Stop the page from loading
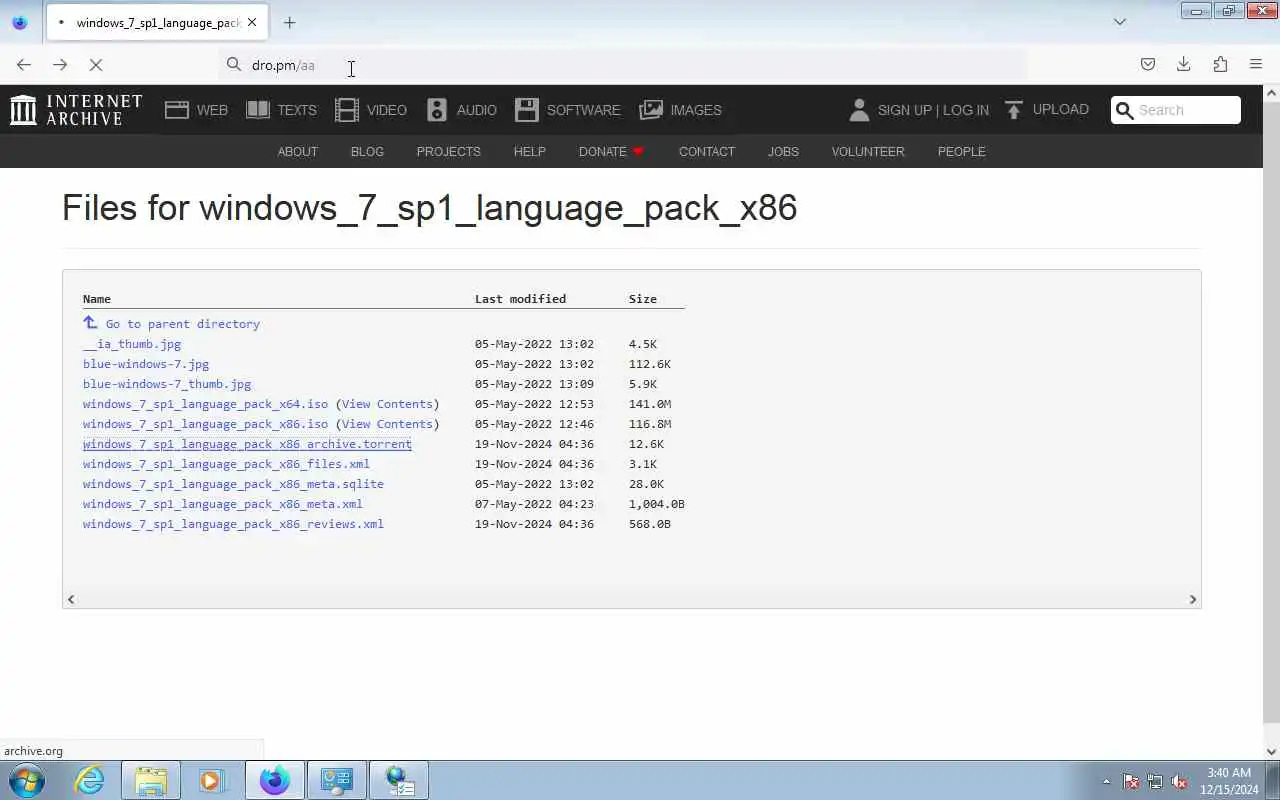 (96, 65)
